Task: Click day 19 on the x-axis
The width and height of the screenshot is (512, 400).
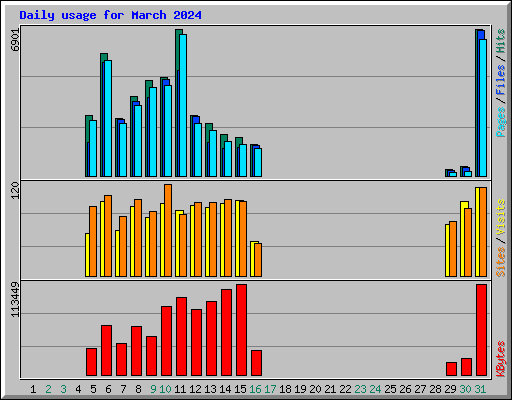Action: coord(300,389)
